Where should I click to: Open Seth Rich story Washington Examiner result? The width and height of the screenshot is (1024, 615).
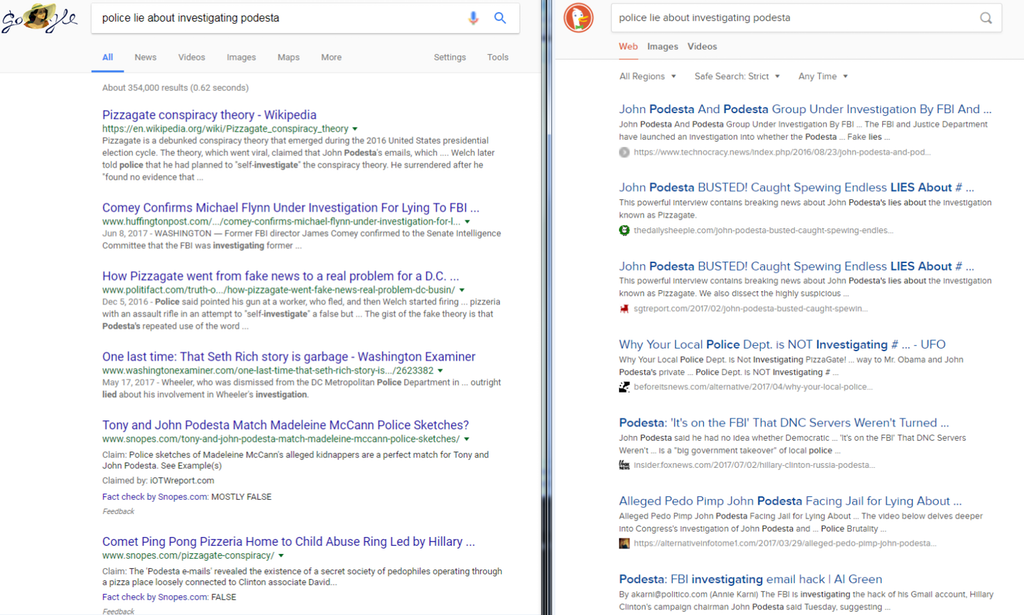point(289,357)
